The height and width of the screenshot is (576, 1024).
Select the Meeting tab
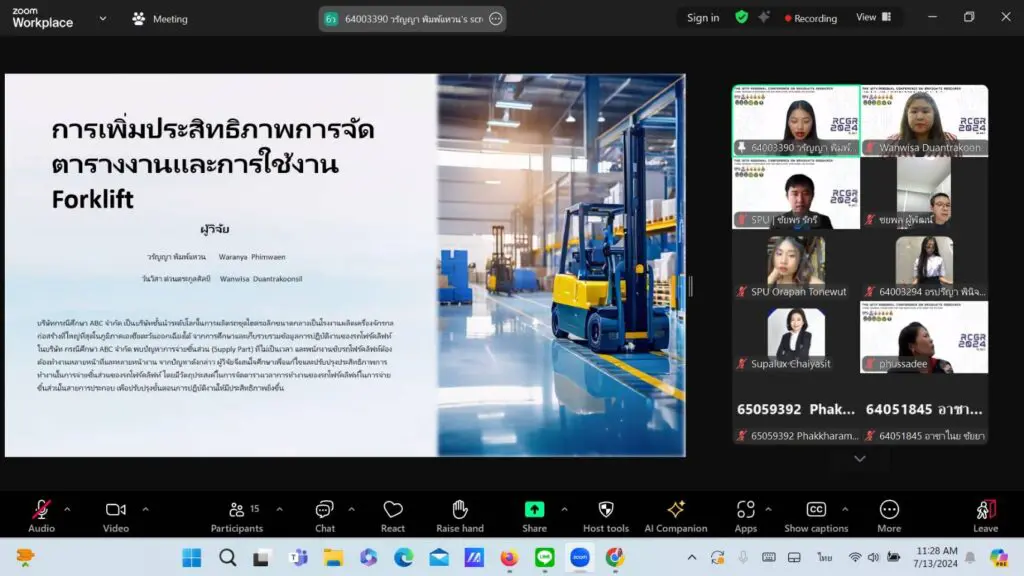coord(160,19)
